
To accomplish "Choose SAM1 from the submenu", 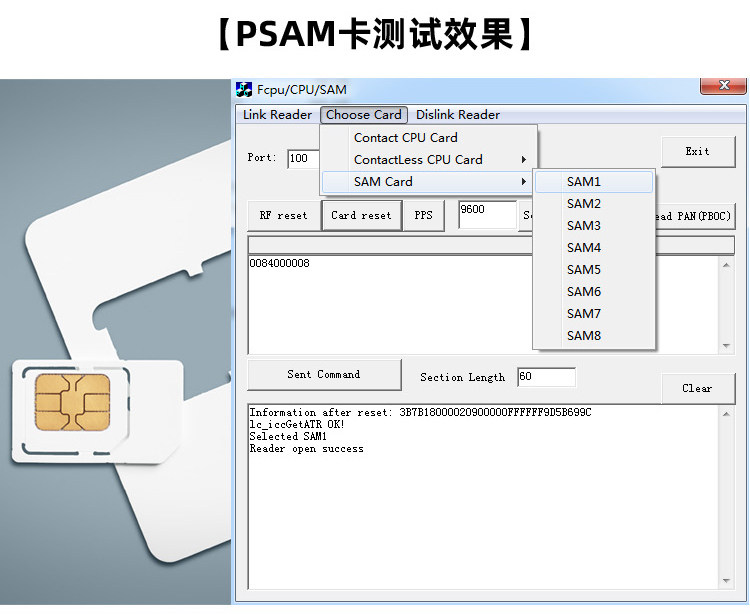I will [x=594, y=182].
